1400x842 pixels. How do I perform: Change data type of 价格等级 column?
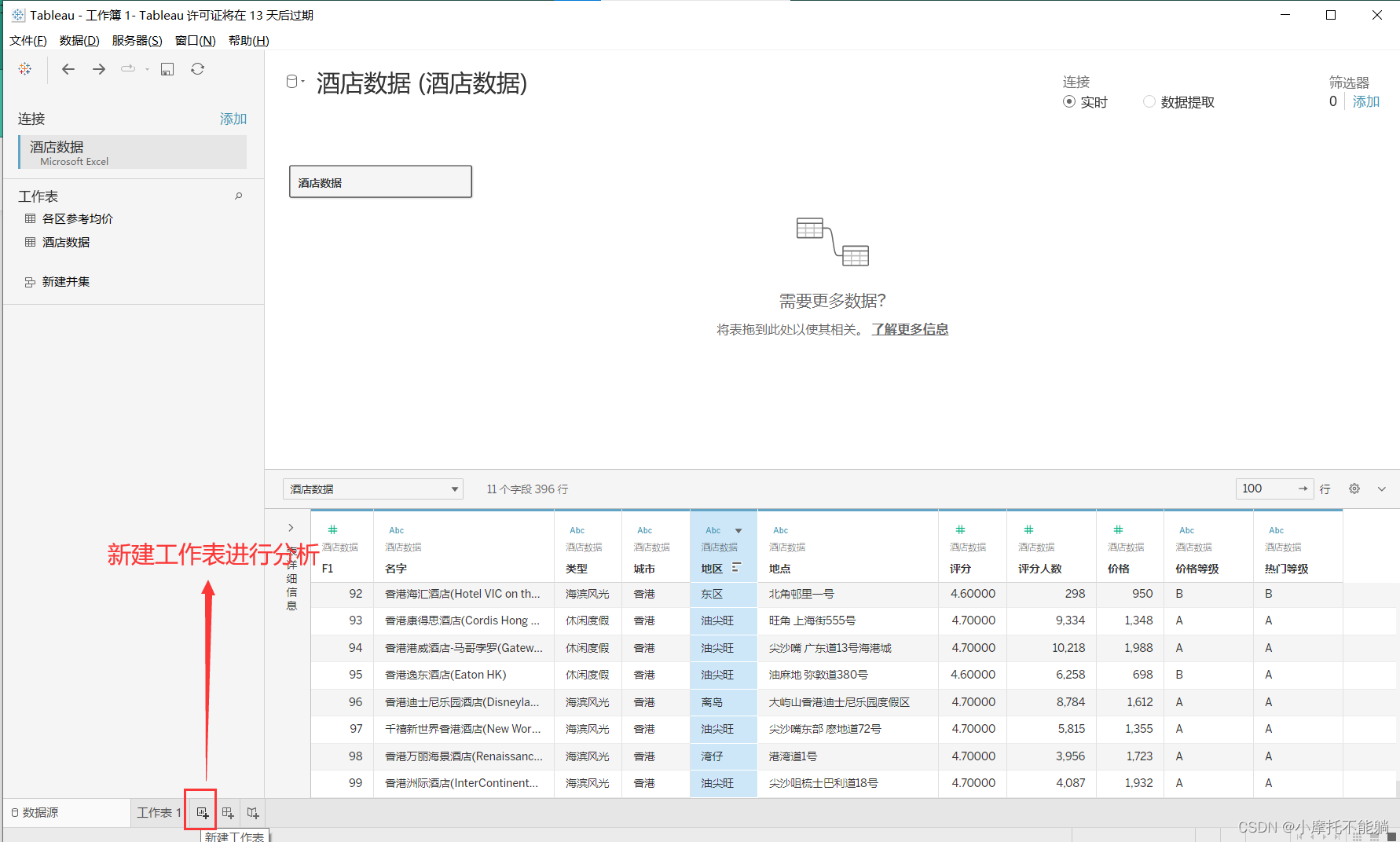1187,530
